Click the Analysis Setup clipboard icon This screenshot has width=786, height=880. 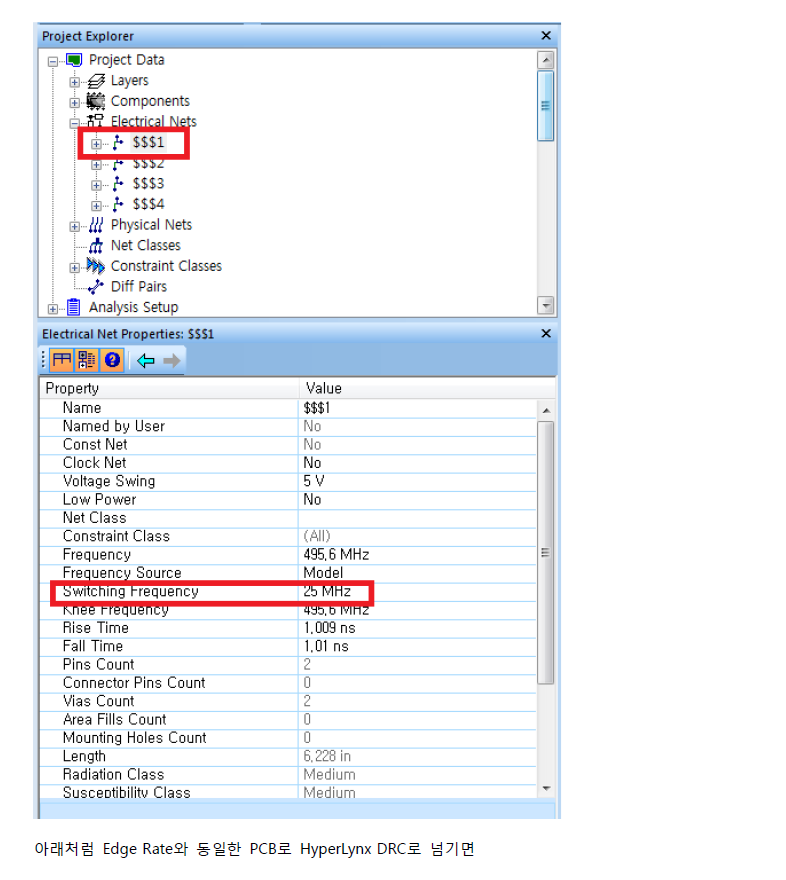click(x=73, y=308)
